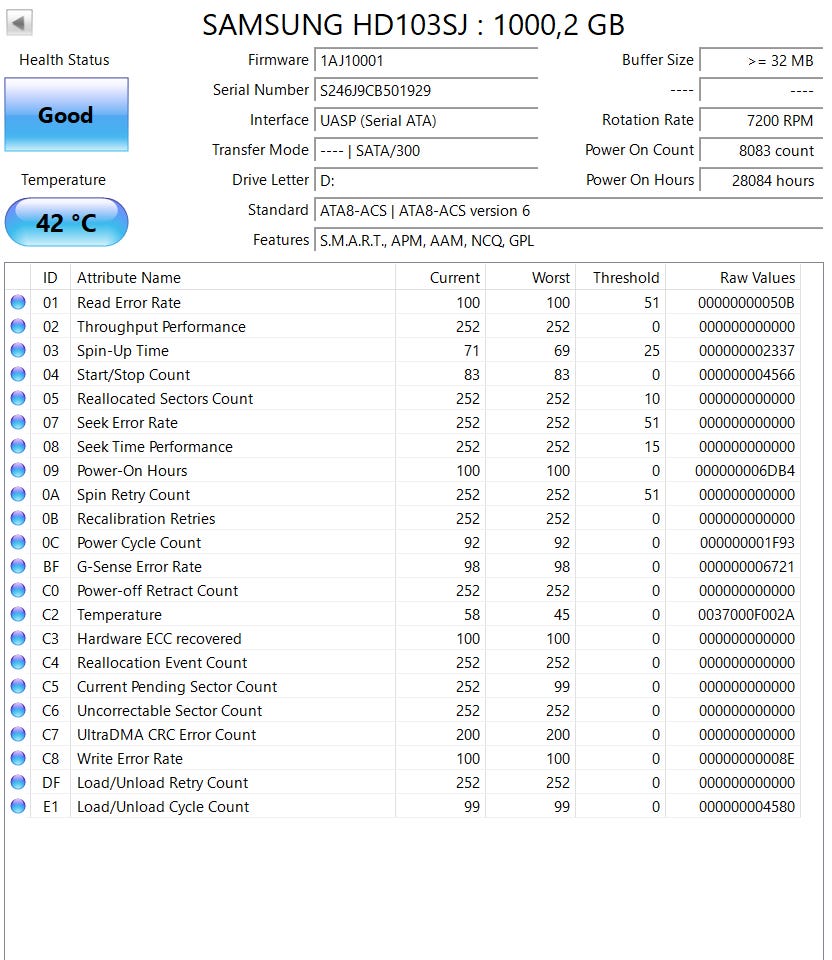Viewport: 832px width, 960px height.
Task: Click the Good health status button
Action: (66, 114)
